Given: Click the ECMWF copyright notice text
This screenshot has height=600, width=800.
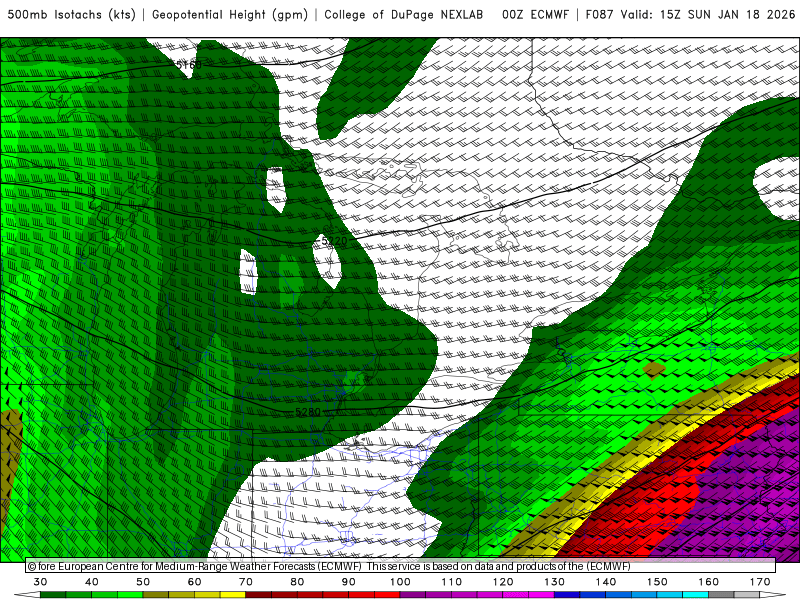Looking at the screenshot, I should pyautogui.click(x=329, y=566).
